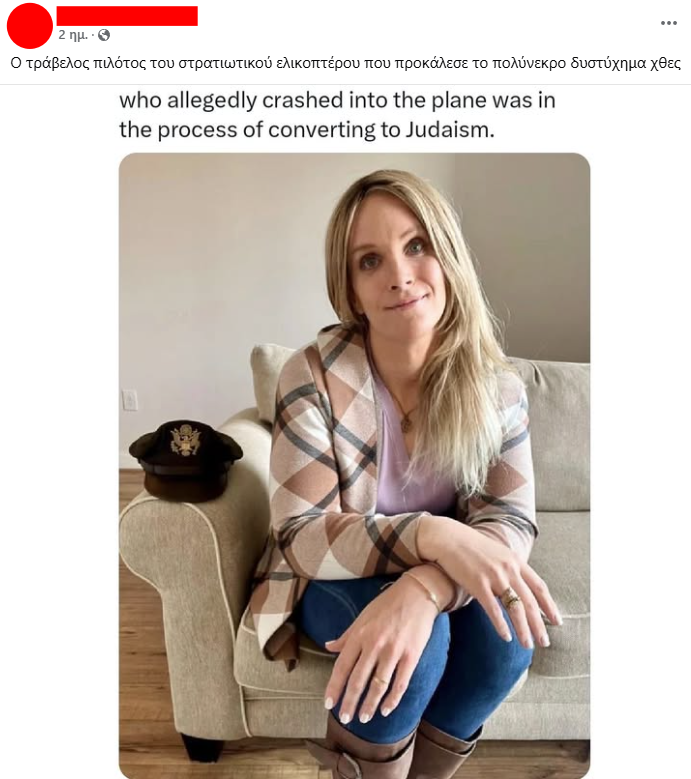Click the wall outlet in the photo

(130, 400)
